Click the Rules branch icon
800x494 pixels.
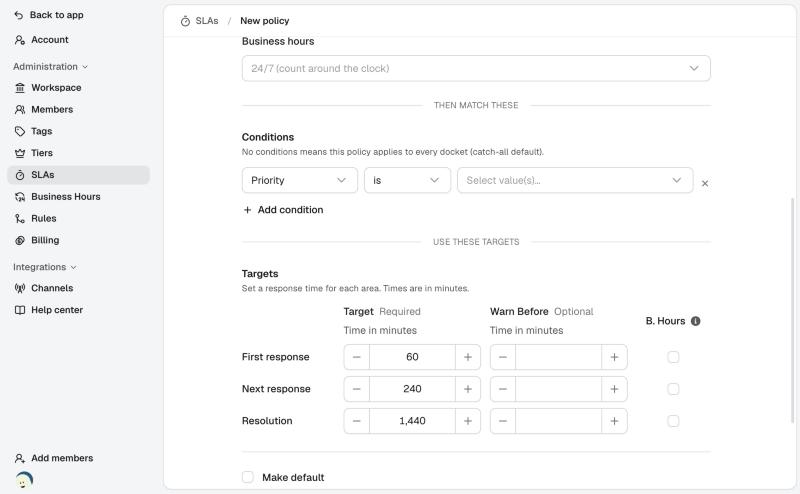(20, 218)
